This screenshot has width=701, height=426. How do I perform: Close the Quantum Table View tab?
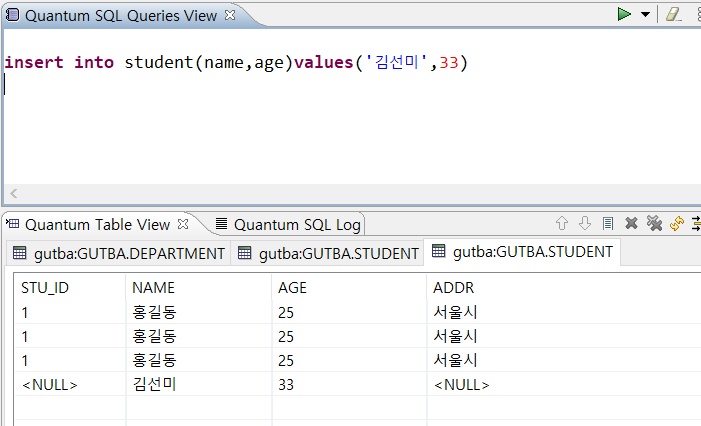tap(183, 224)
